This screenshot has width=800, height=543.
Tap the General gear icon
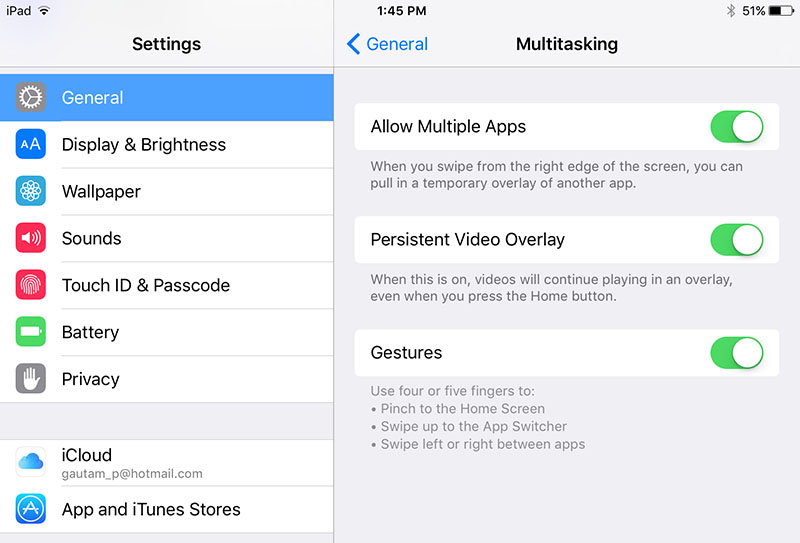pyautogui.click(x=31, y=97)
